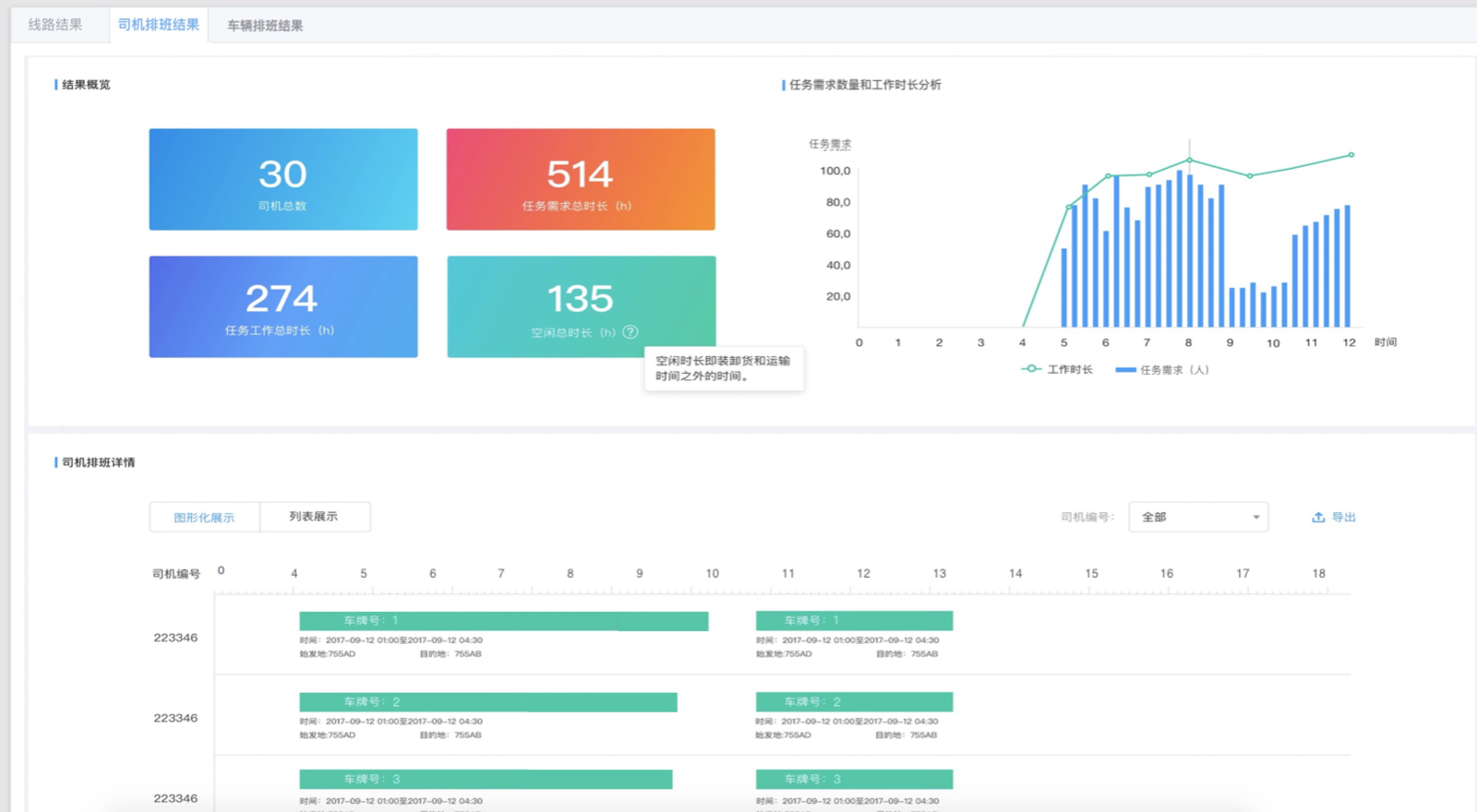
Task: Click the 任务需求数量和工作时长分析 chart title
Action: coord(865,85)
